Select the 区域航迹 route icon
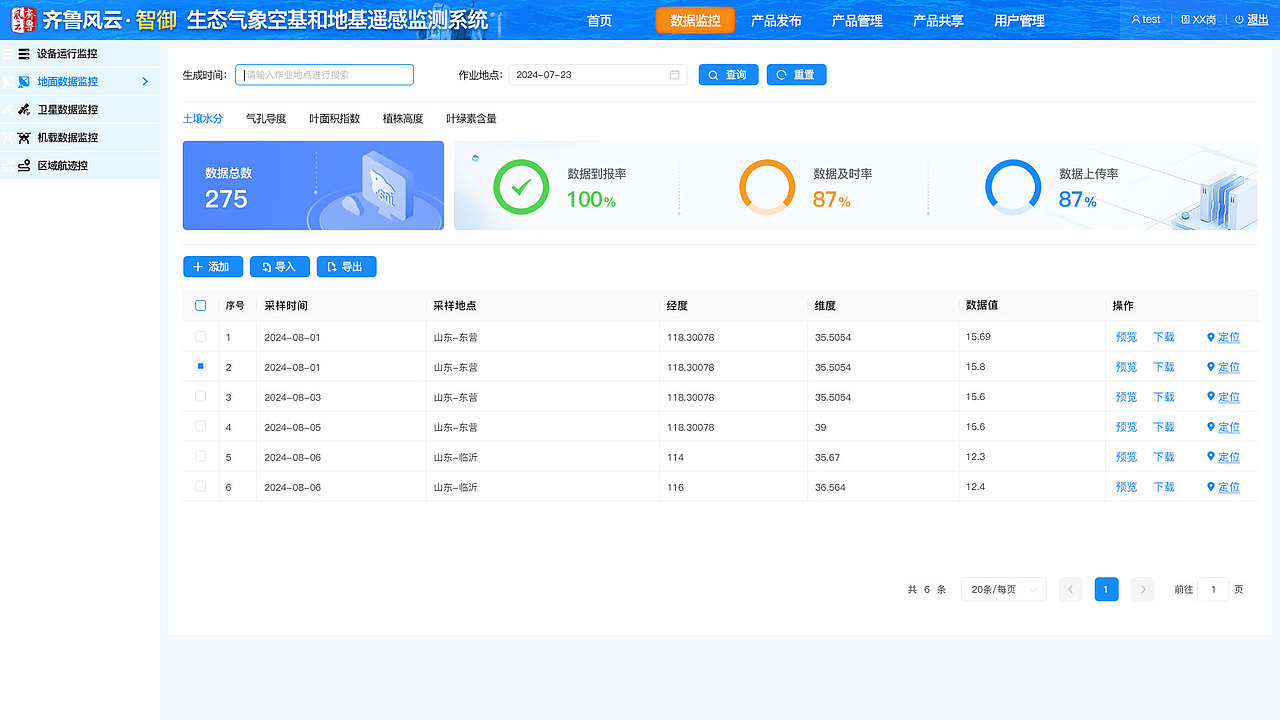This screenshot has height=720, width=1280. 25,164
